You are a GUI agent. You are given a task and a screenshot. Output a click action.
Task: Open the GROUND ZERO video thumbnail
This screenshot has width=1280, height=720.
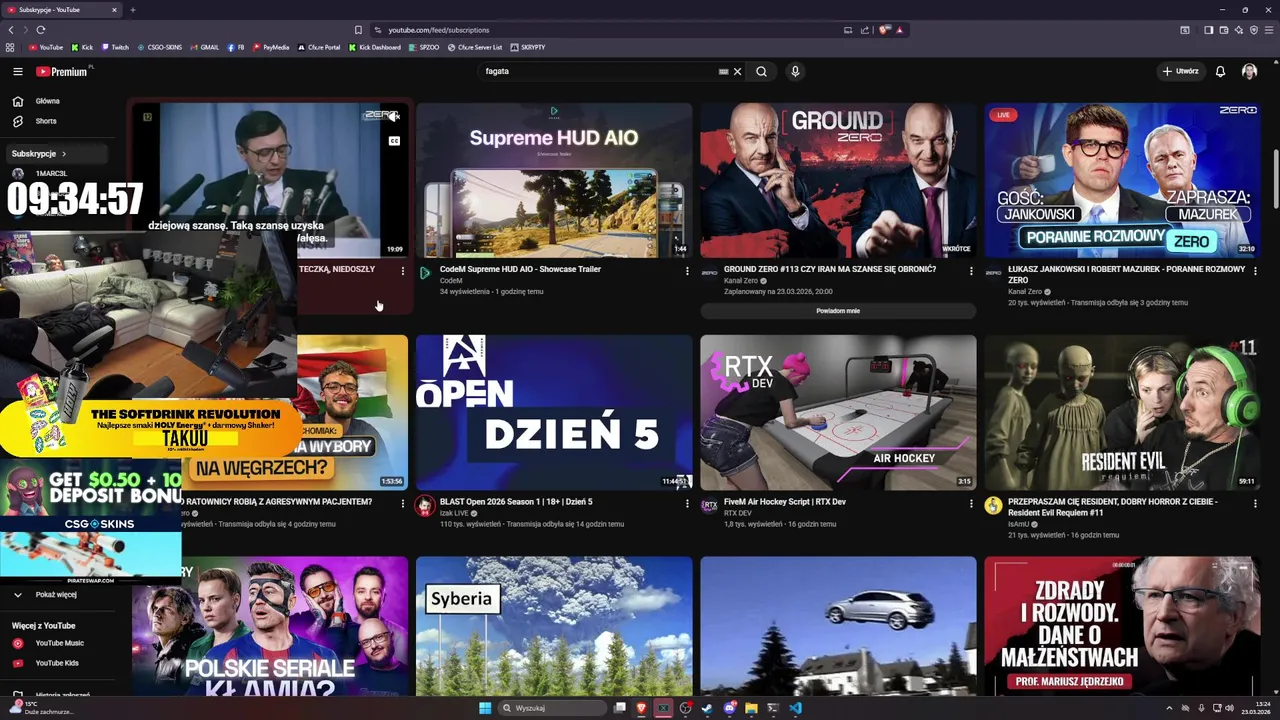coord(838,180)
